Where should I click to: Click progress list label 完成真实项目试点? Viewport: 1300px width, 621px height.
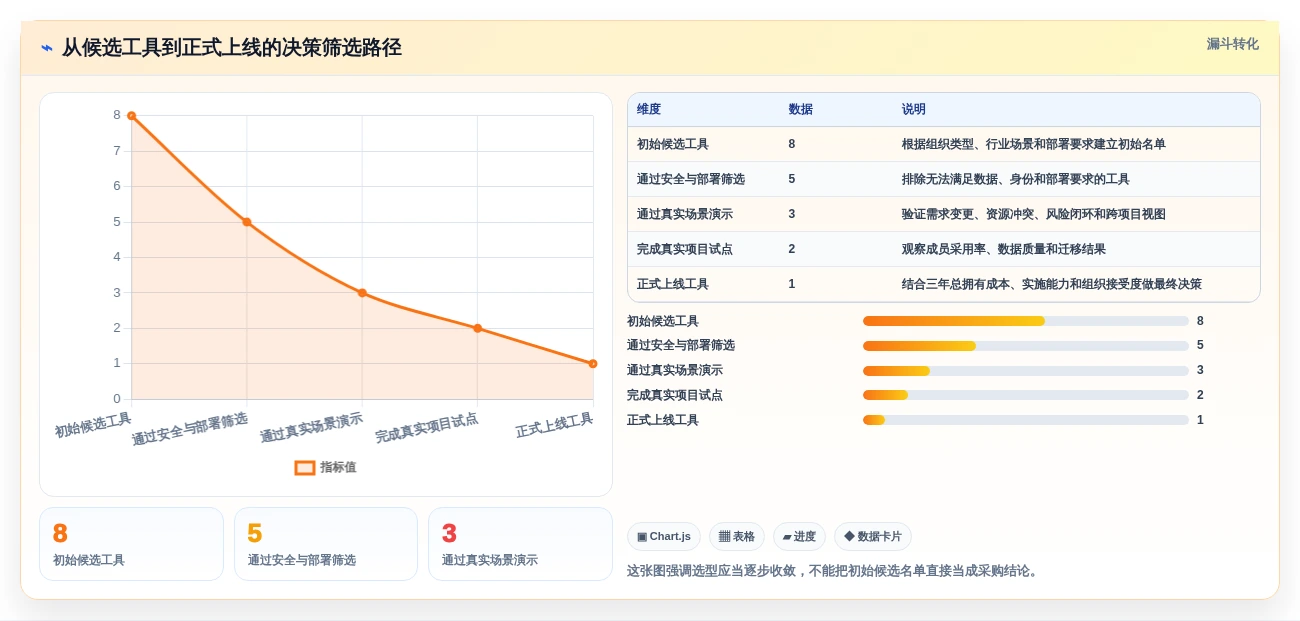(x=675, y=395)
